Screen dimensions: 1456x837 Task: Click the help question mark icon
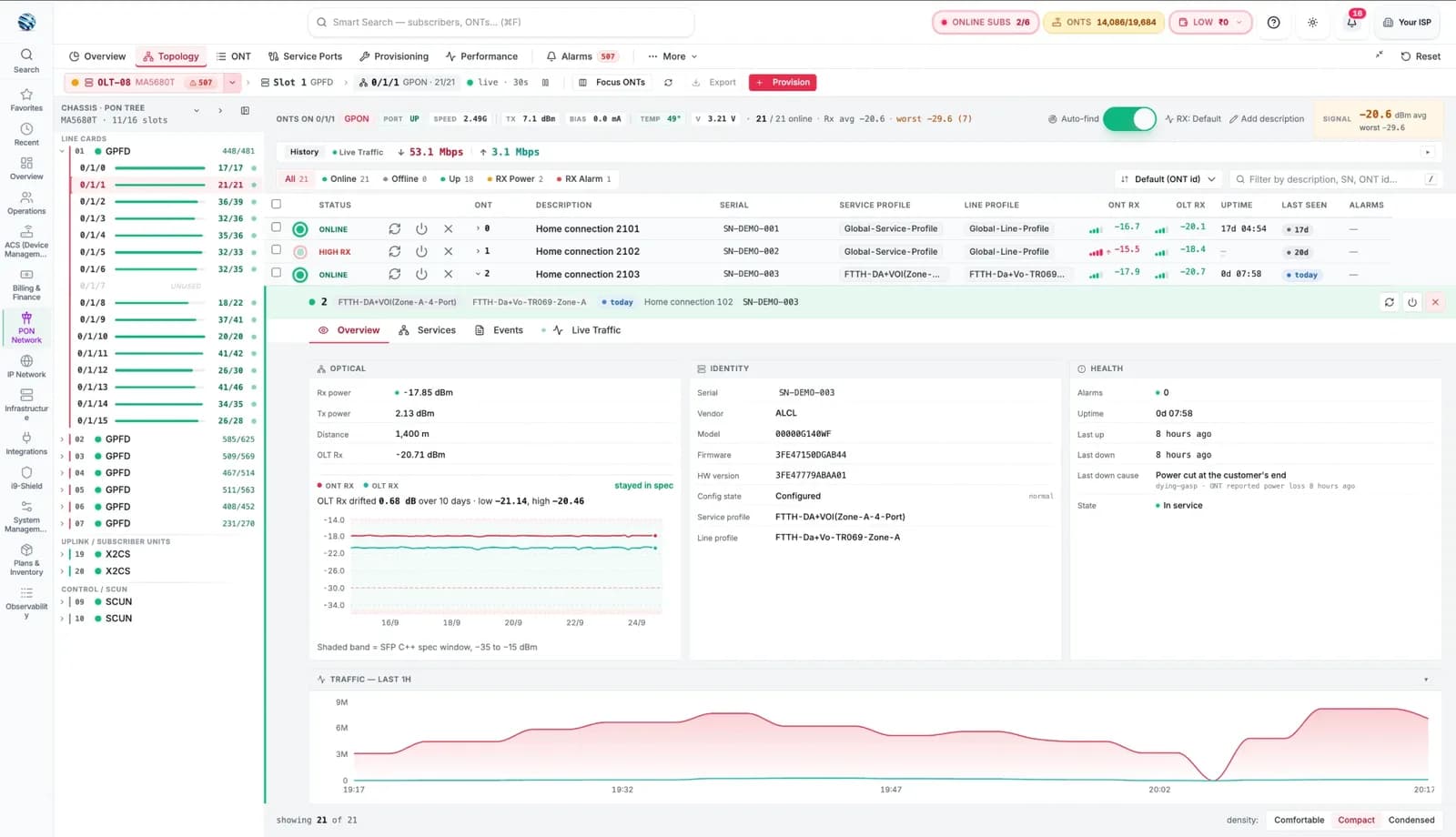(1273, 22)
